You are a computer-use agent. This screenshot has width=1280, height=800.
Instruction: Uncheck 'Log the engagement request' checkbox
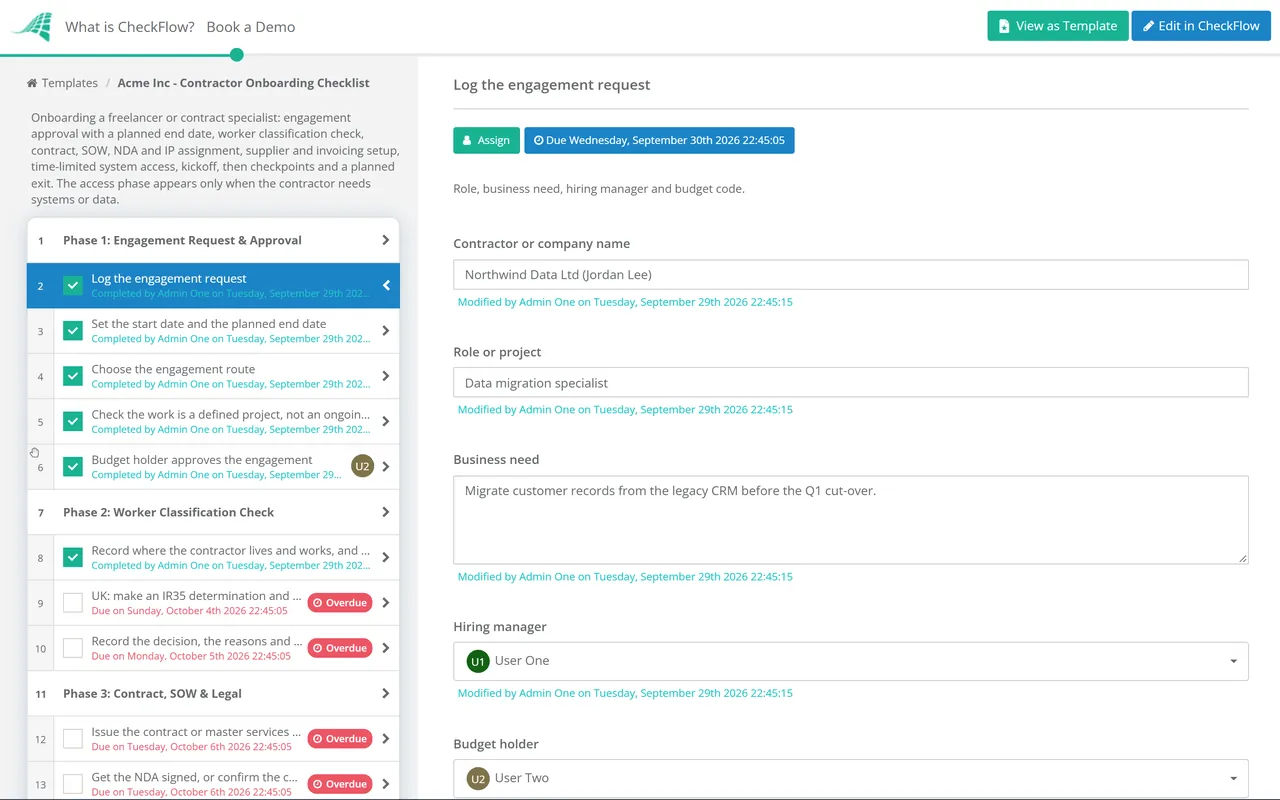coord(73,285)
